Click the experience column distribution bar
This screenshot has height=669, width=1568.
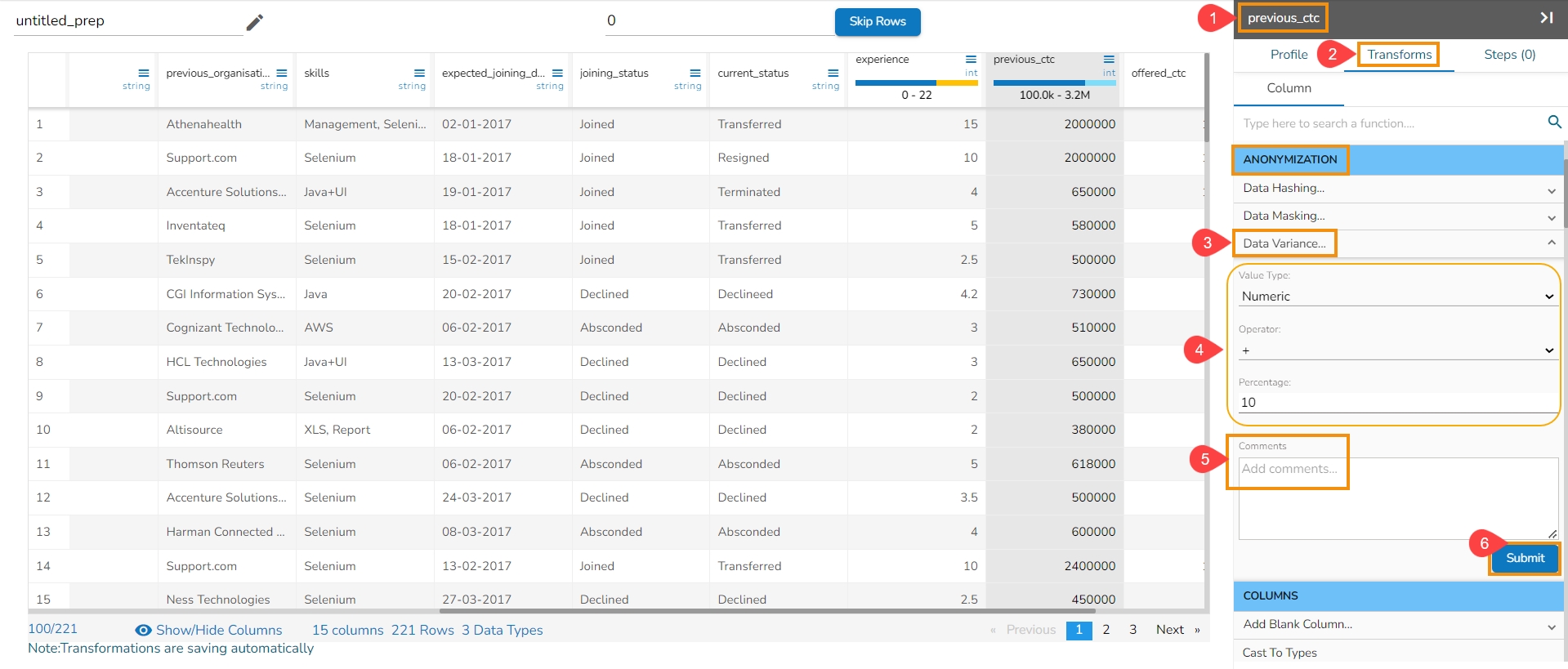[x=916, y=83]
